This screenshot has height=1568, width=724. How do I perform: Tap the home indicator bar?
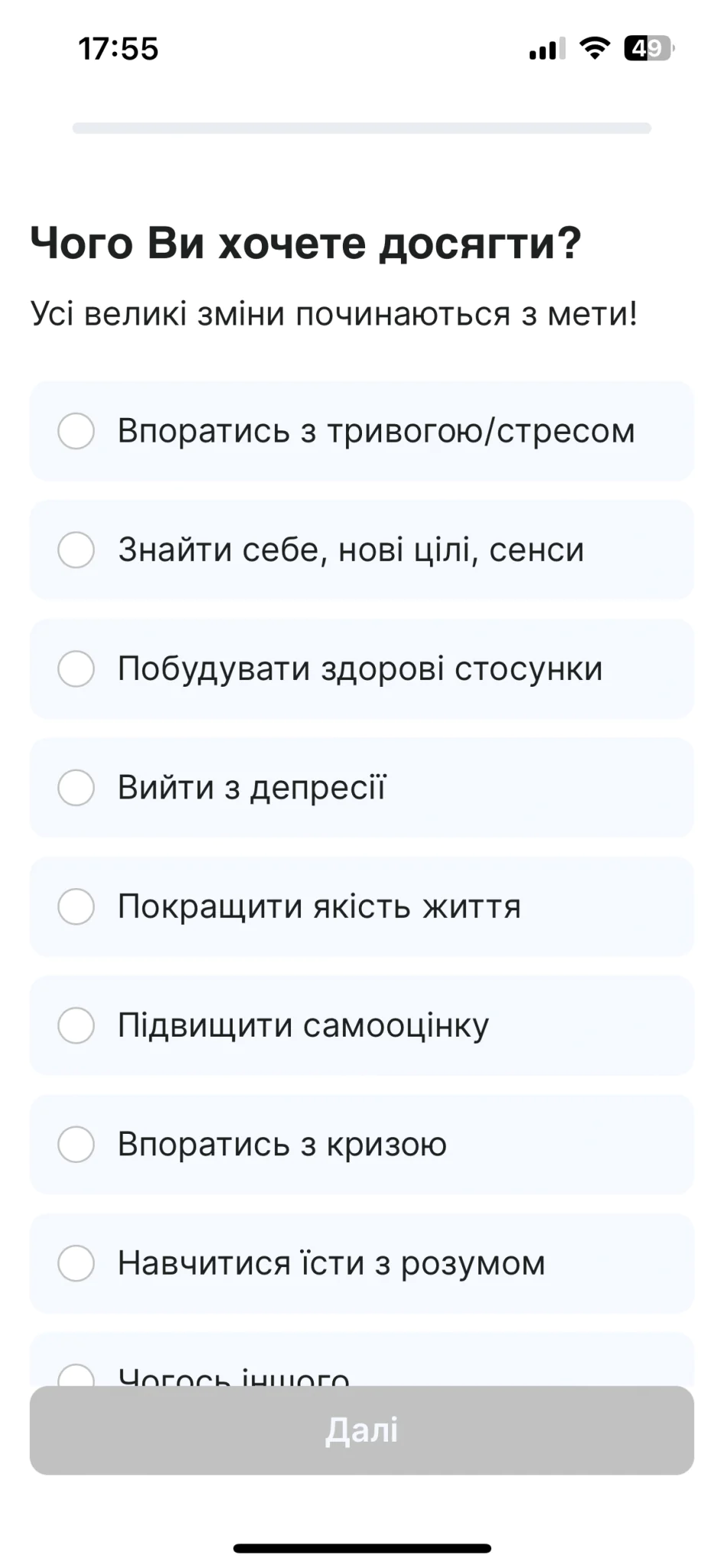point(362,1548)
